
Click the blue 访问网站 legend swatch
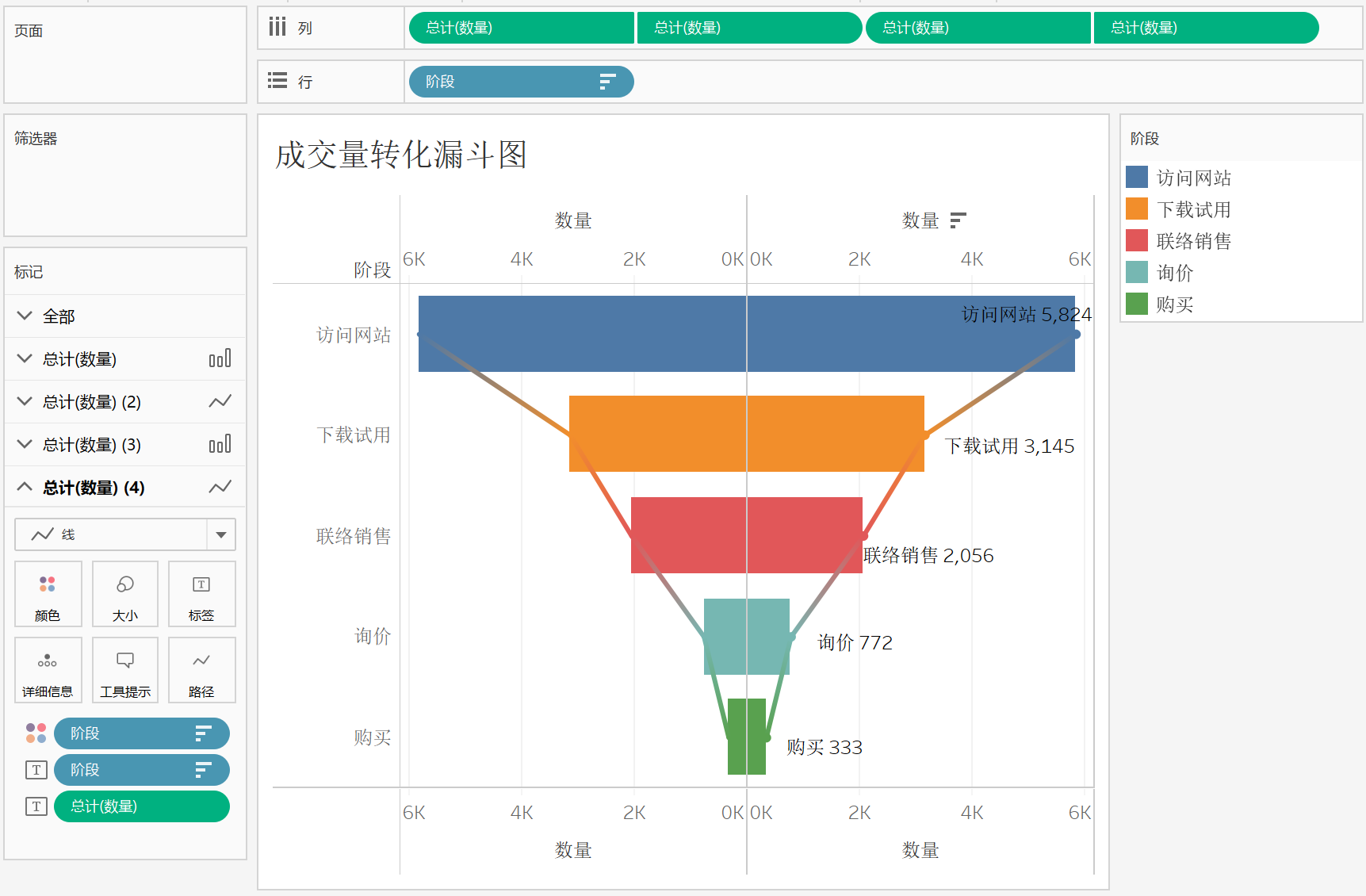(1136, 177)
